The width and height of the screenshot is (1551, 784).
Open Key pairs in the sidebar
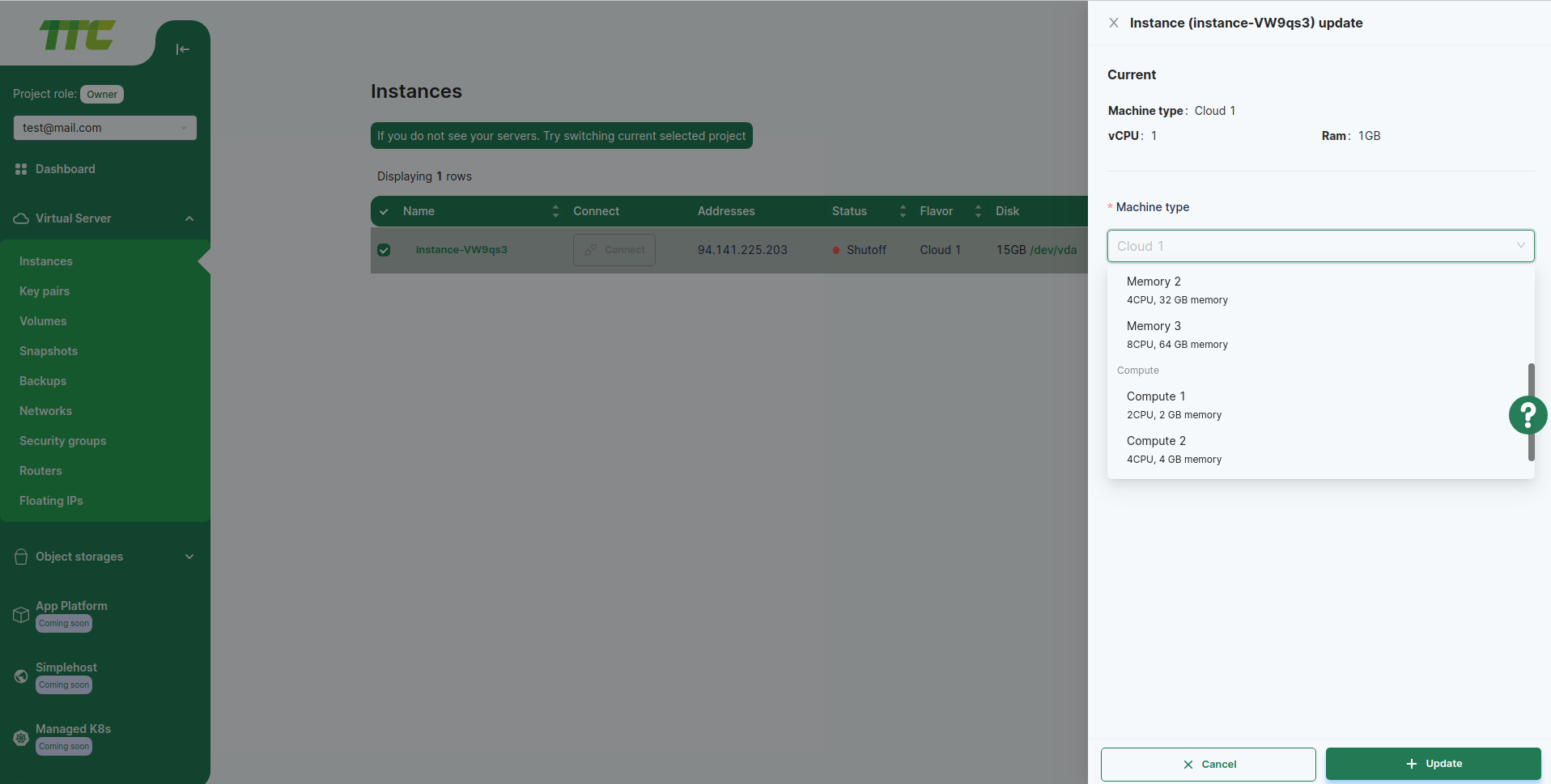point(45,291)
